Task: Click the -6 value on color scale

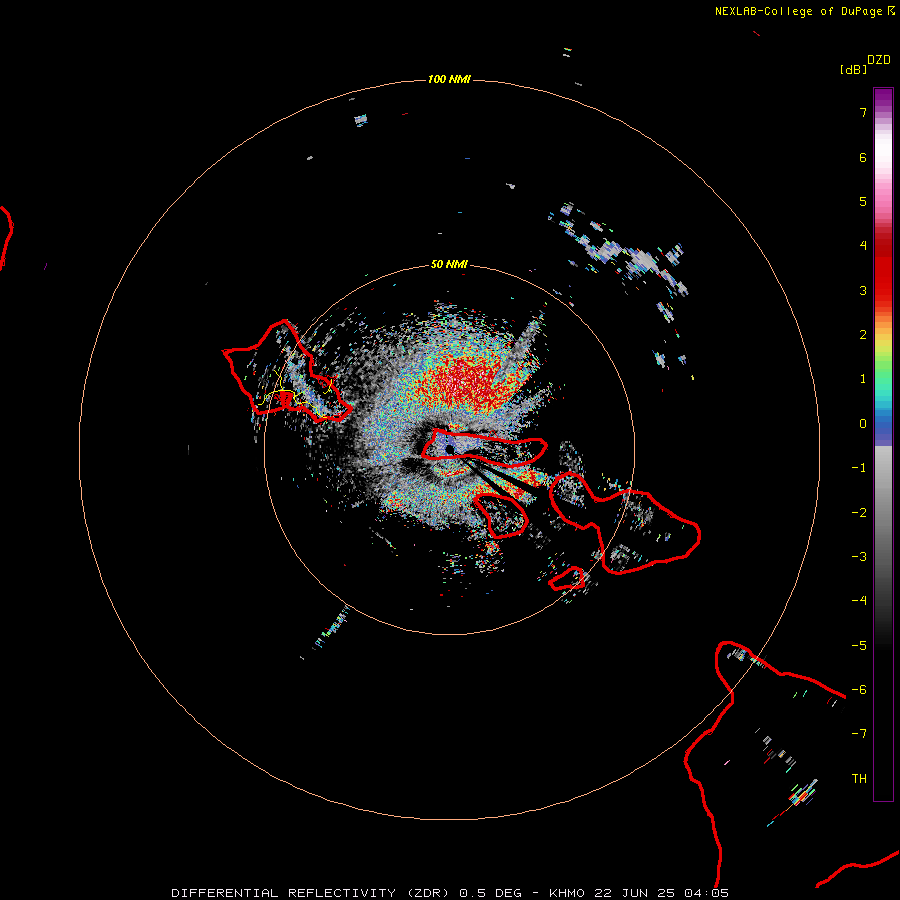Action: pos(859,690)
